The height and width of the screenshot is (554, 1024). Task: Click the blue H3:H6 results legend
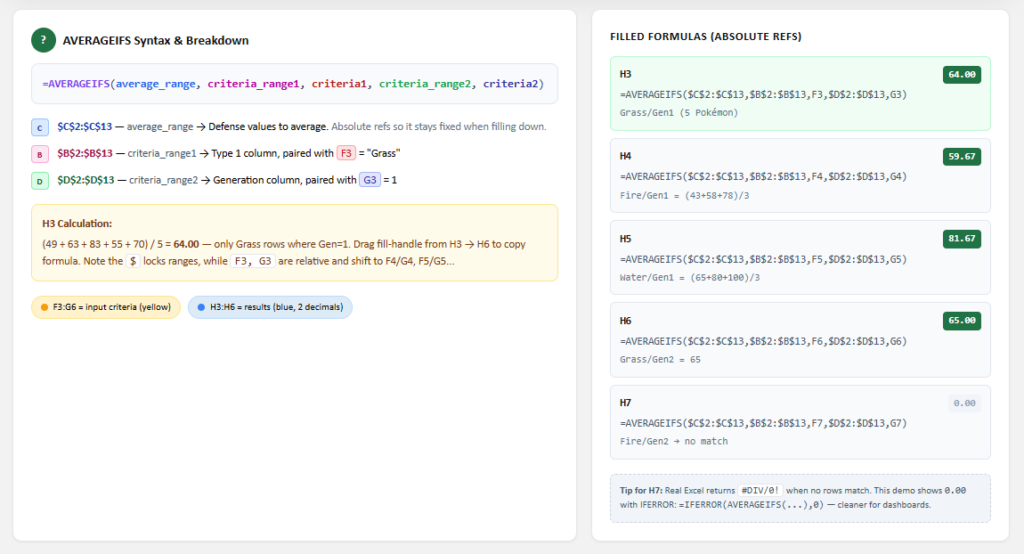pyautogui.click(x=270, y=307)
